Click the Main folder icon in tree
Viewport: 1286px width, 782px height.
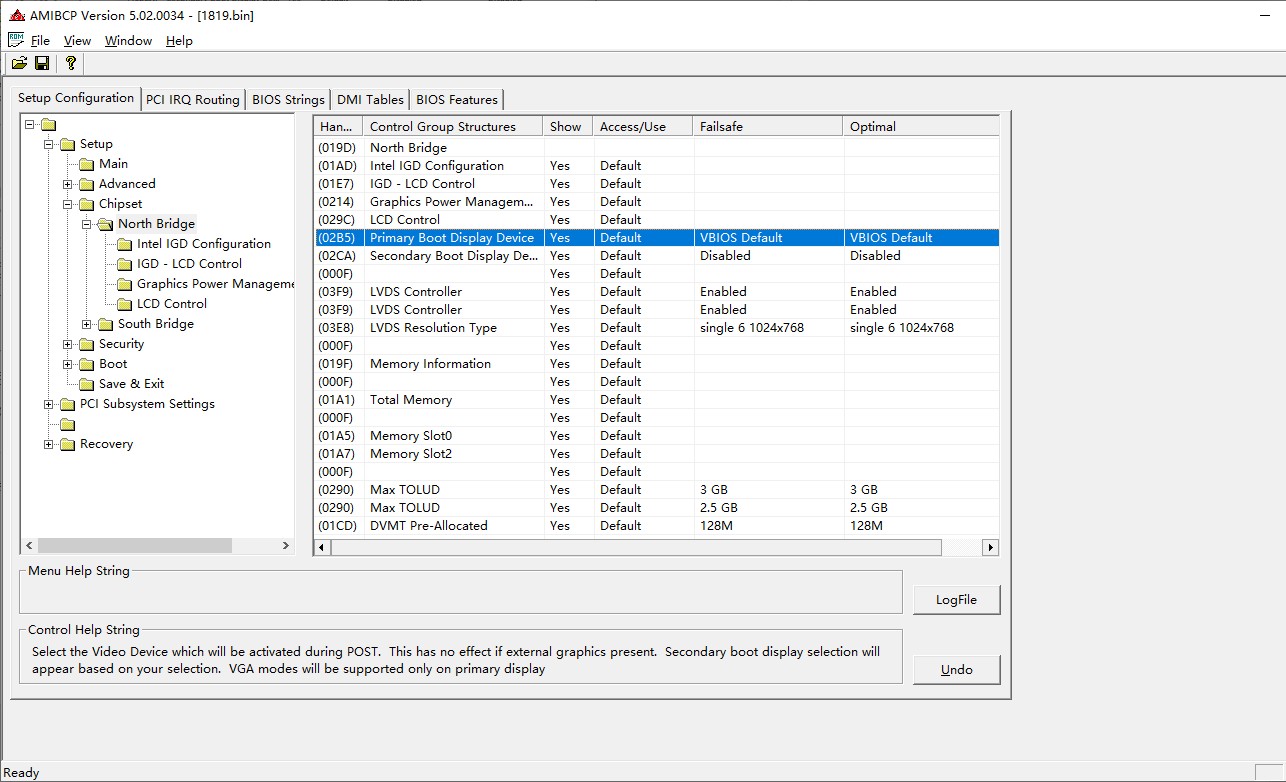87,164
